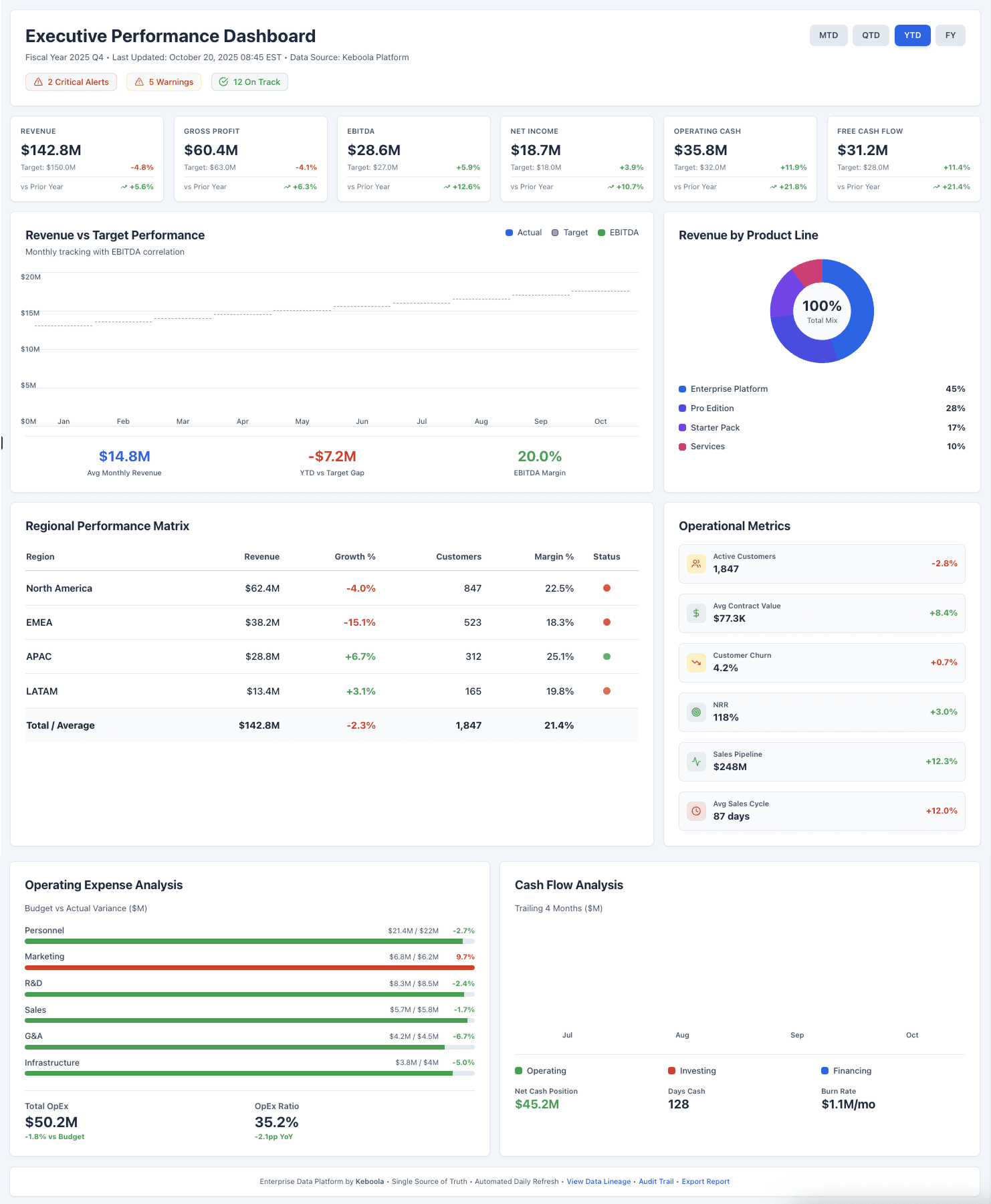The width and height of the screenshot is (991, 1204).
Task: Click the On Track checkmark circle icon
Action: pyautogui.click(x=223, y=82)
